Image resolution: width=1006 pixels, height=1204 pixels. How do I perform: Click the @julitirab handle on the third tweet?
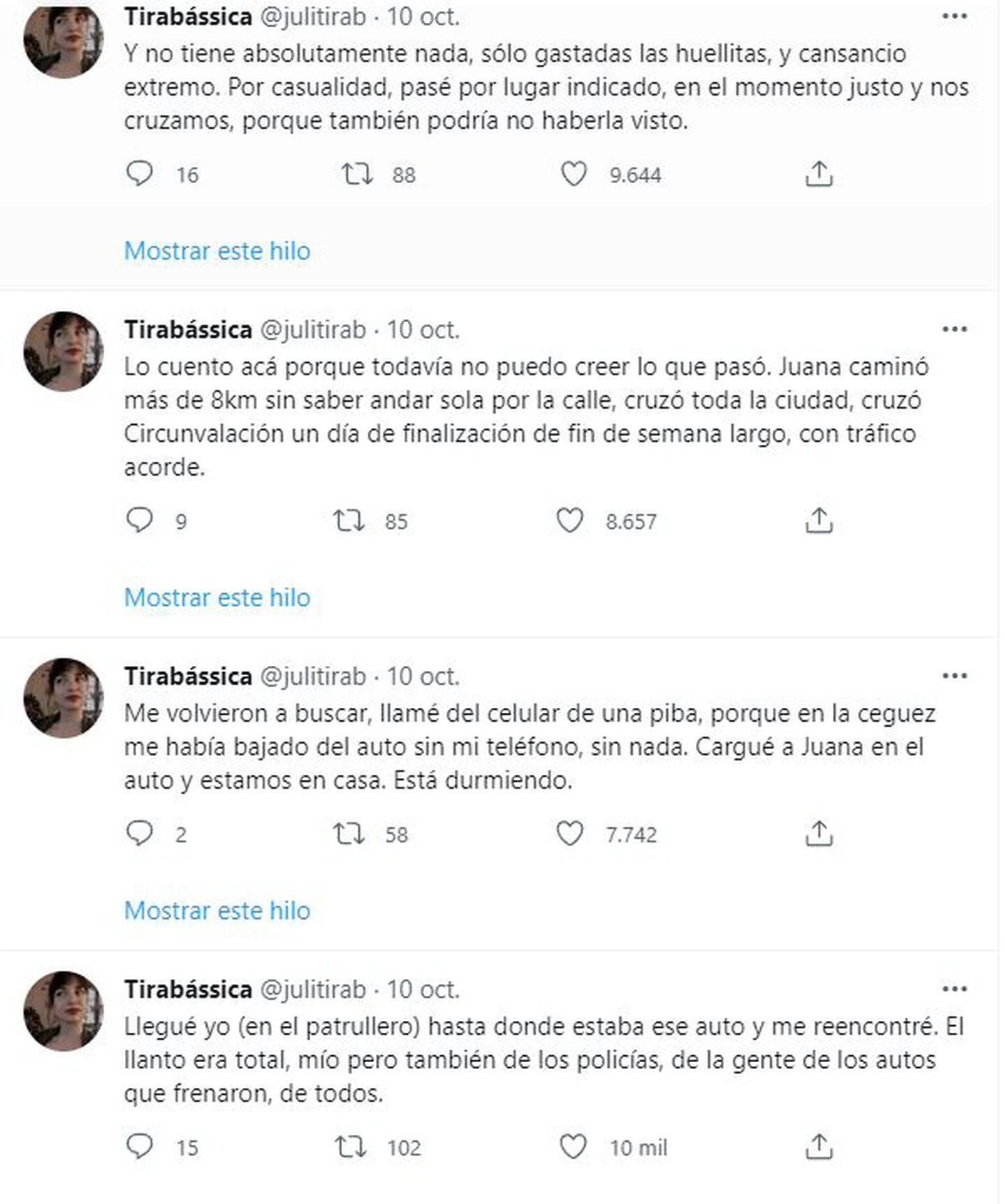(x=314, y=676)
